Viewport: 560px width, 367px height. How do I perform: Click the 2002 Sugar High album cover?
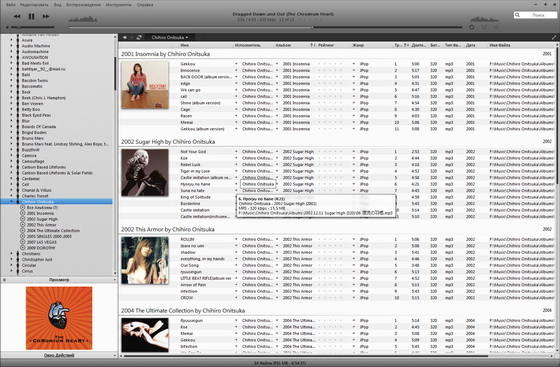pos(145,173)
